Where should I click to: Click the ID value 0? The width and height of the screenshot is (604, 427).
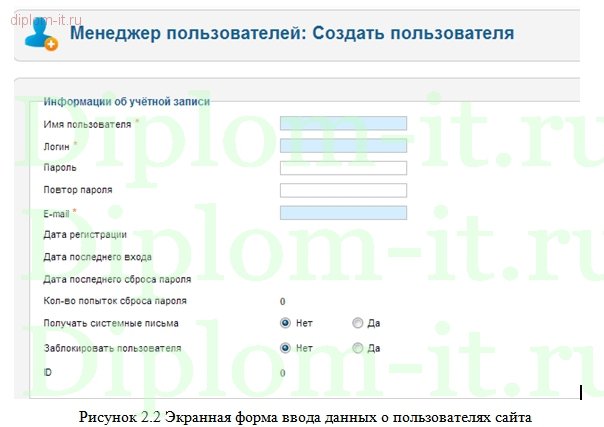point(283,373)
